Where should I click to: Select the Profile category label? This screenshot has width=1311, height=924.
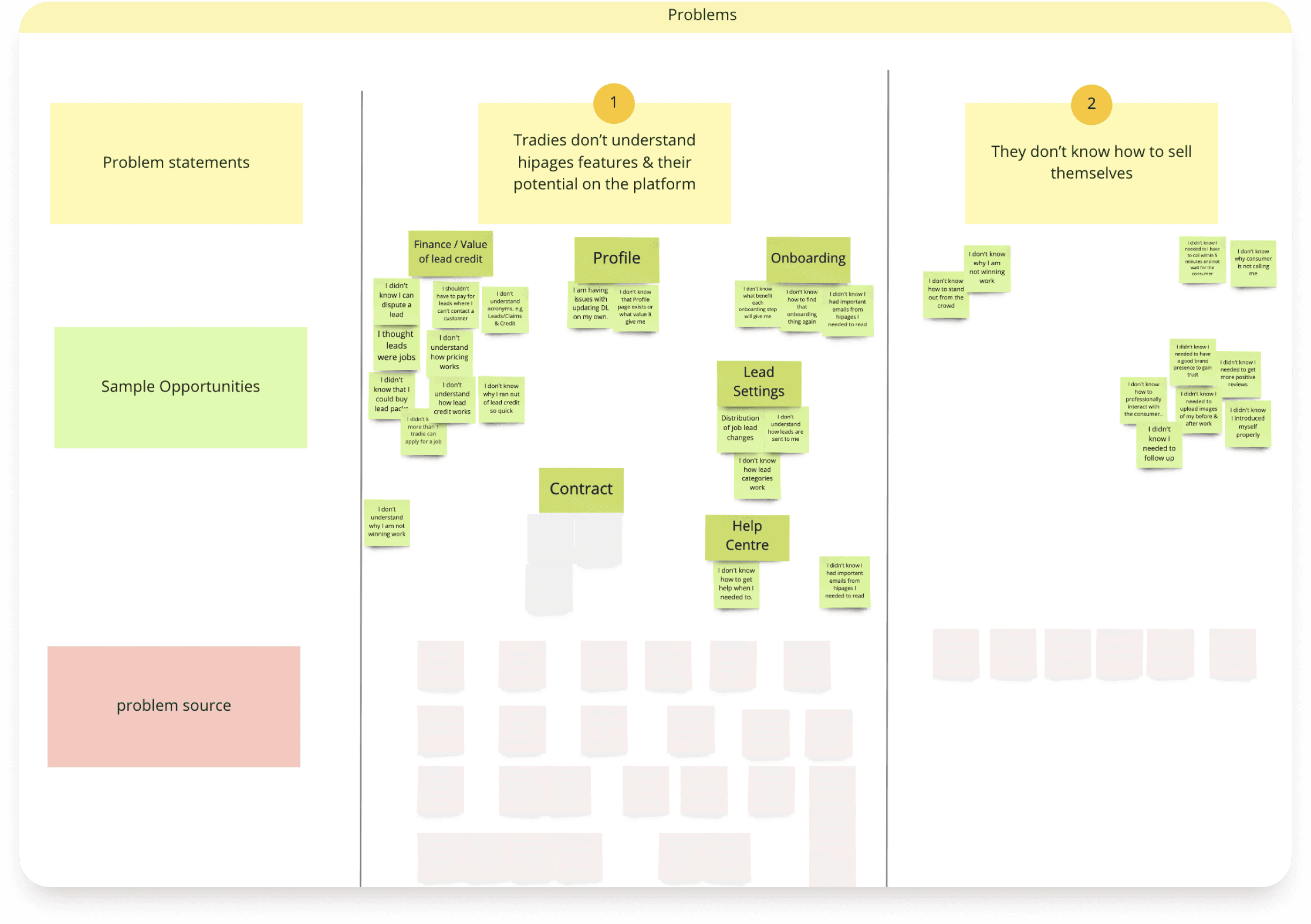click(616, 258)
